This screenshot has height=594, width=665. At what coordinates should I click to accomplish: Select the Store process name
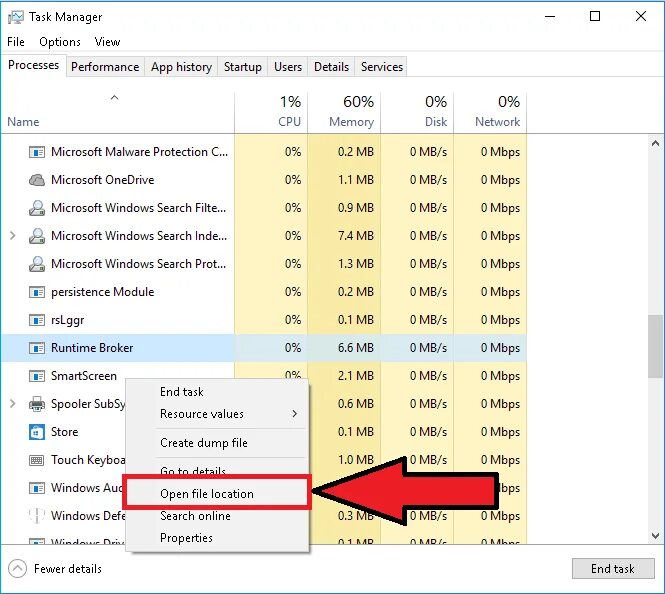pos(64,432)
